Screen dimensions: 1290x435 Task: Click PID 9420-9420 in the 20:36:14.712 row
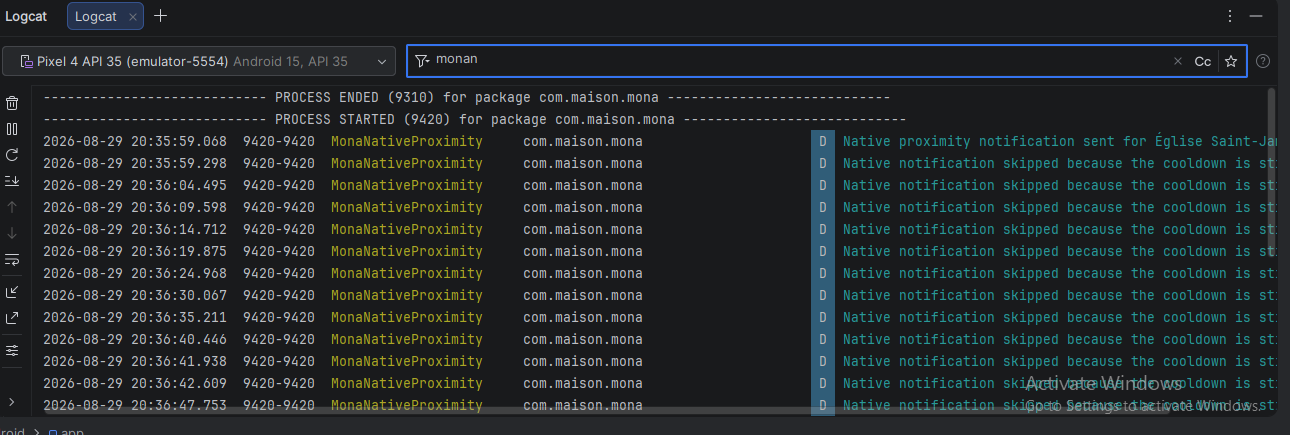pyautogui.click(x=279, y=230)
